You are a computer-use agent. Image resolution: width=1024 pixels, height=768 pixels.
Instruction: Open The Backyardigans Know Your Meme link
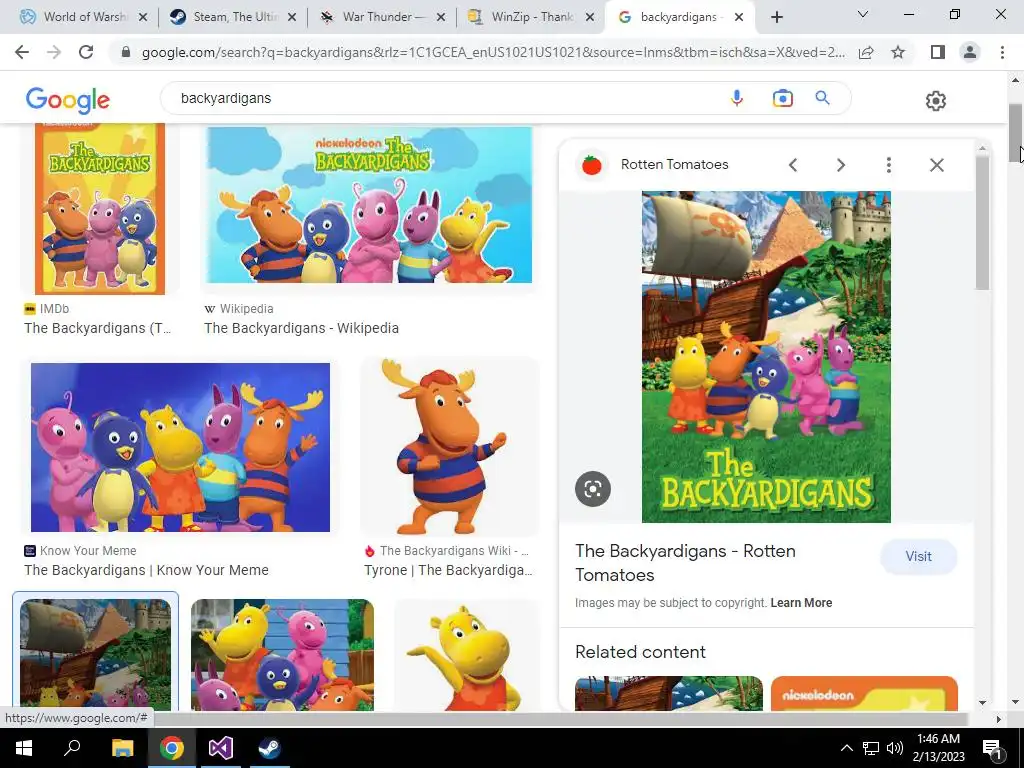[x=146, y=570]
